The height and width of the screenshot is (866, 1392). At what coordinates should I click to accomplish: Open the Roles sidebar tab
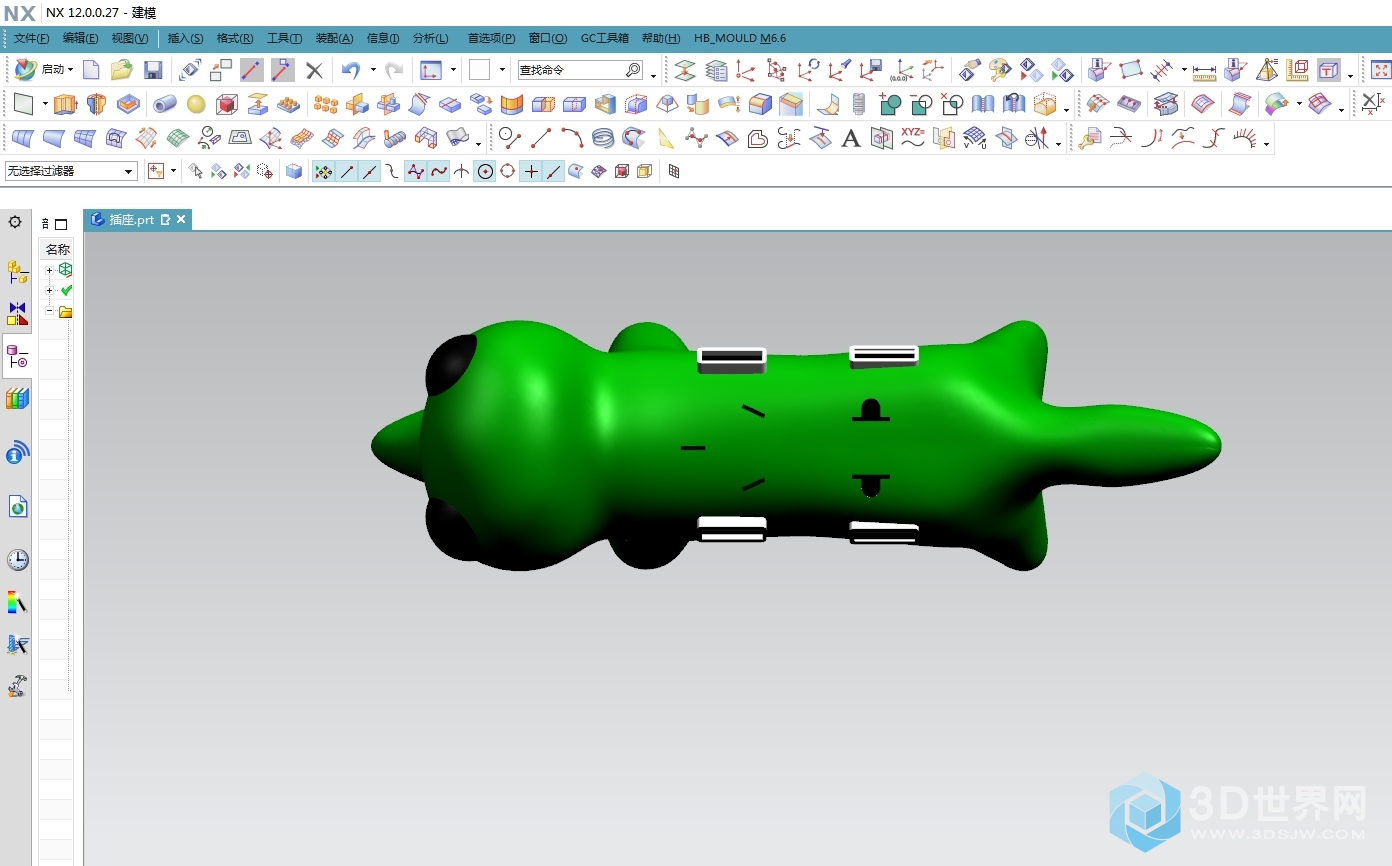coord(17,686)
